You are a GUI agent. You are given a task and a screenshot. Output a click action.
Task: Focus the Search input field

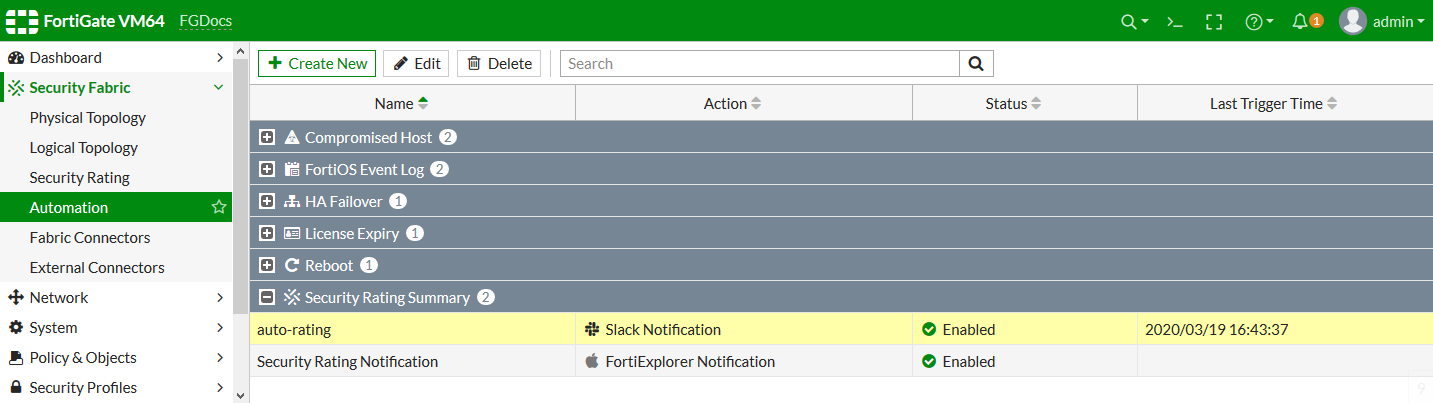759,63
